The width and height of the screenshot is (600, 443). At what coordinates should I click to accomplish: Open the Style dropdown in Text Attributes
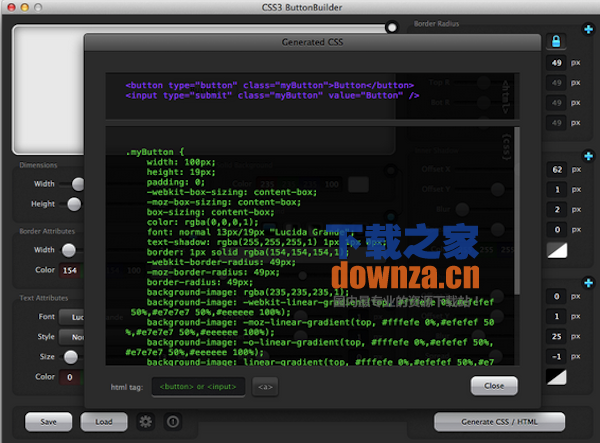pyautogui.click(x=72, y=337)
